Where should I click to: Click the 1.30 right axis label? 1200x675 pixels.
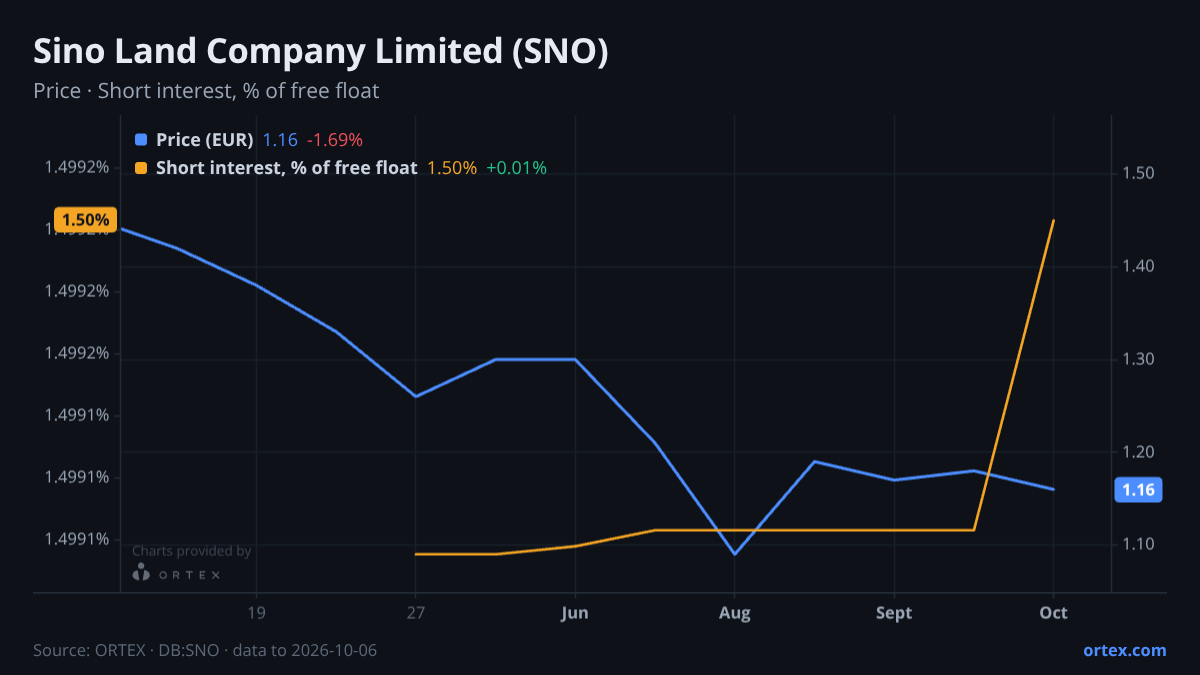(x=1139, y=359)
